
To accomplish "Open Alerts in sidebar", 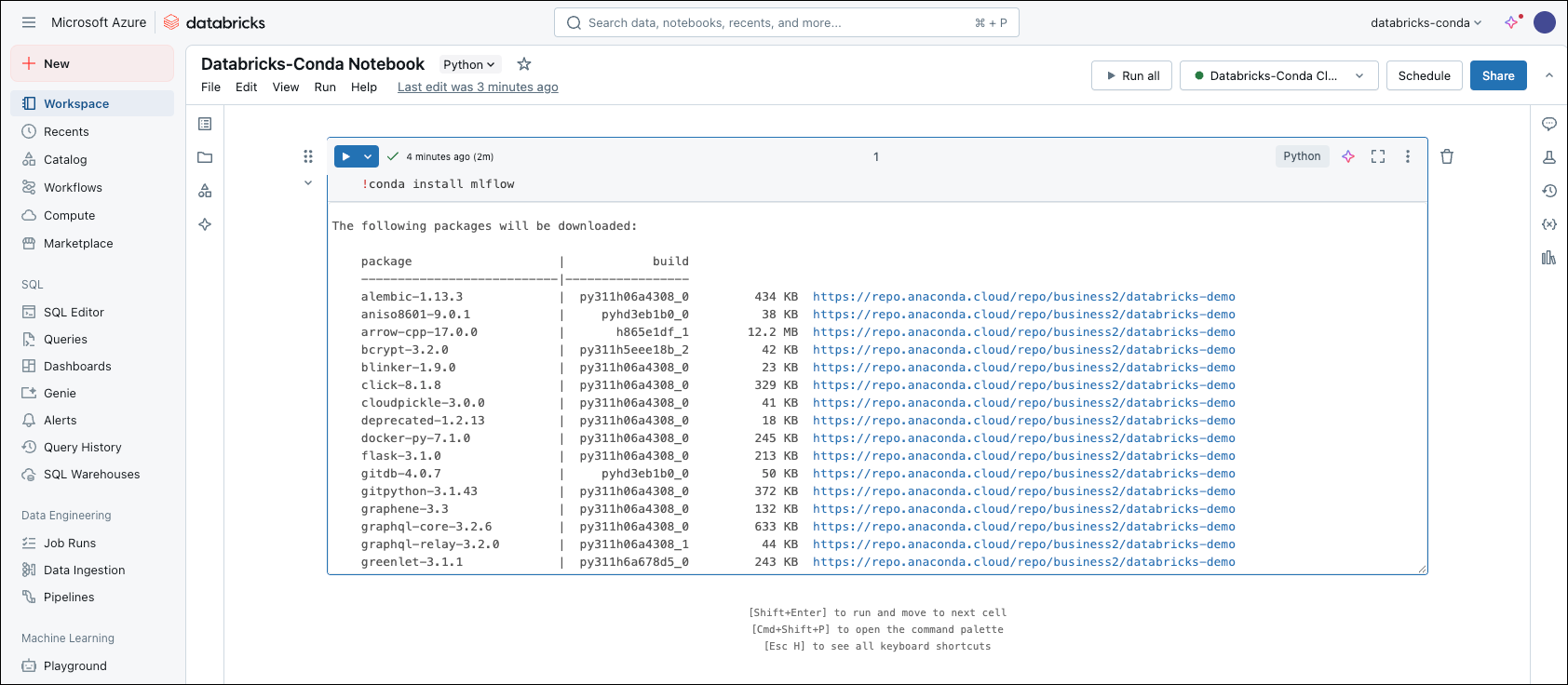I will [92, 420].
